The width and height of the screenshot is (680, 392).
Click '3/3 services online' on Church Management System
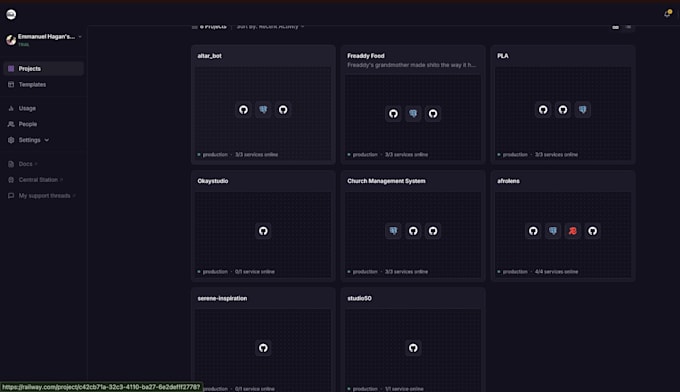coord(406,271)
